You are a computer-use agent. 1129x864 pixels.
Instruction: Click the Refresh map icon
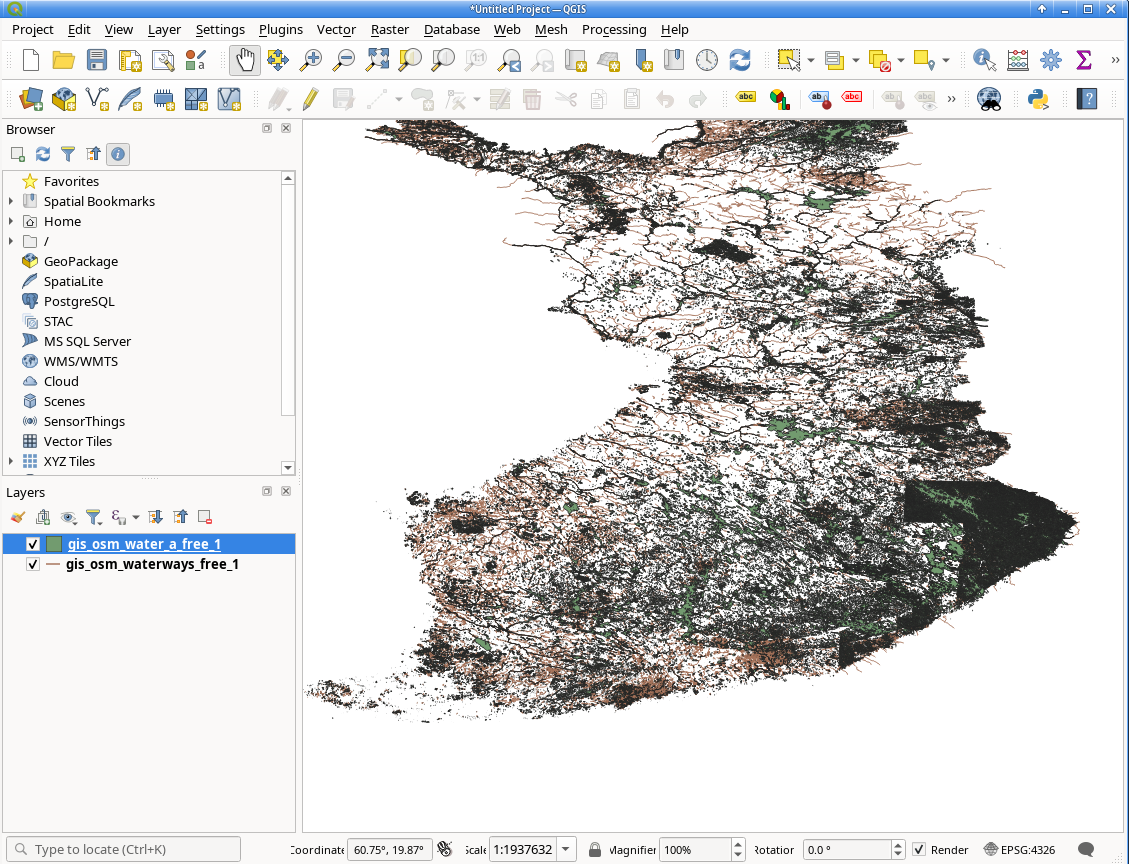coord(739,60)
